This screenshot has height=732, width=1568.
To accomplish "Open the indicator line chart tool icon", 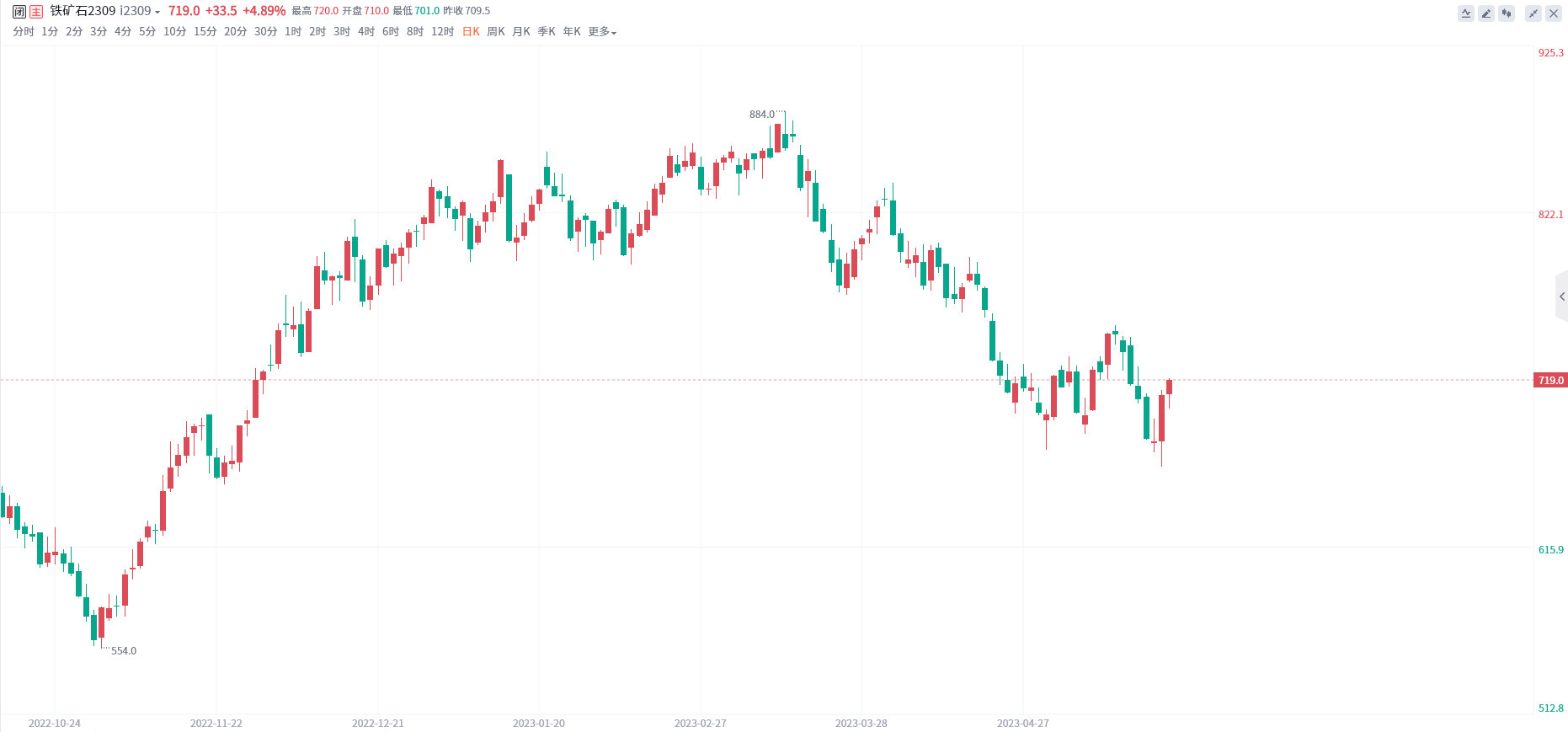I will 1466,13.
